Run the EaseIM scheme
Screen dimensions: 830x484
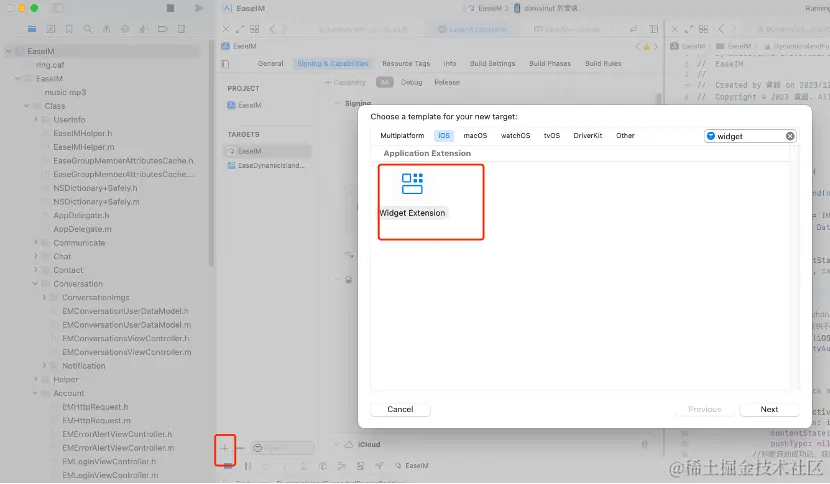[199, 8]
